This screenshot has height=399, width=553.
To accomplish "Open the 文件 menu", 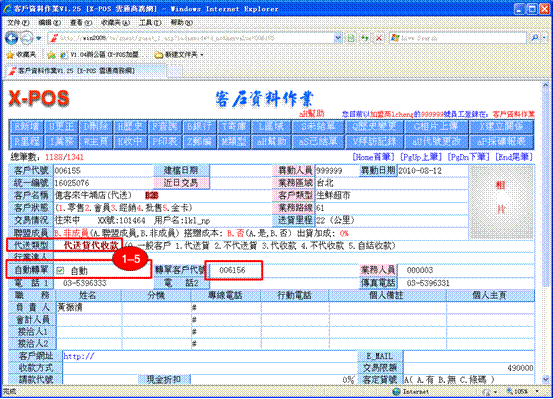I will pos(18,23).
